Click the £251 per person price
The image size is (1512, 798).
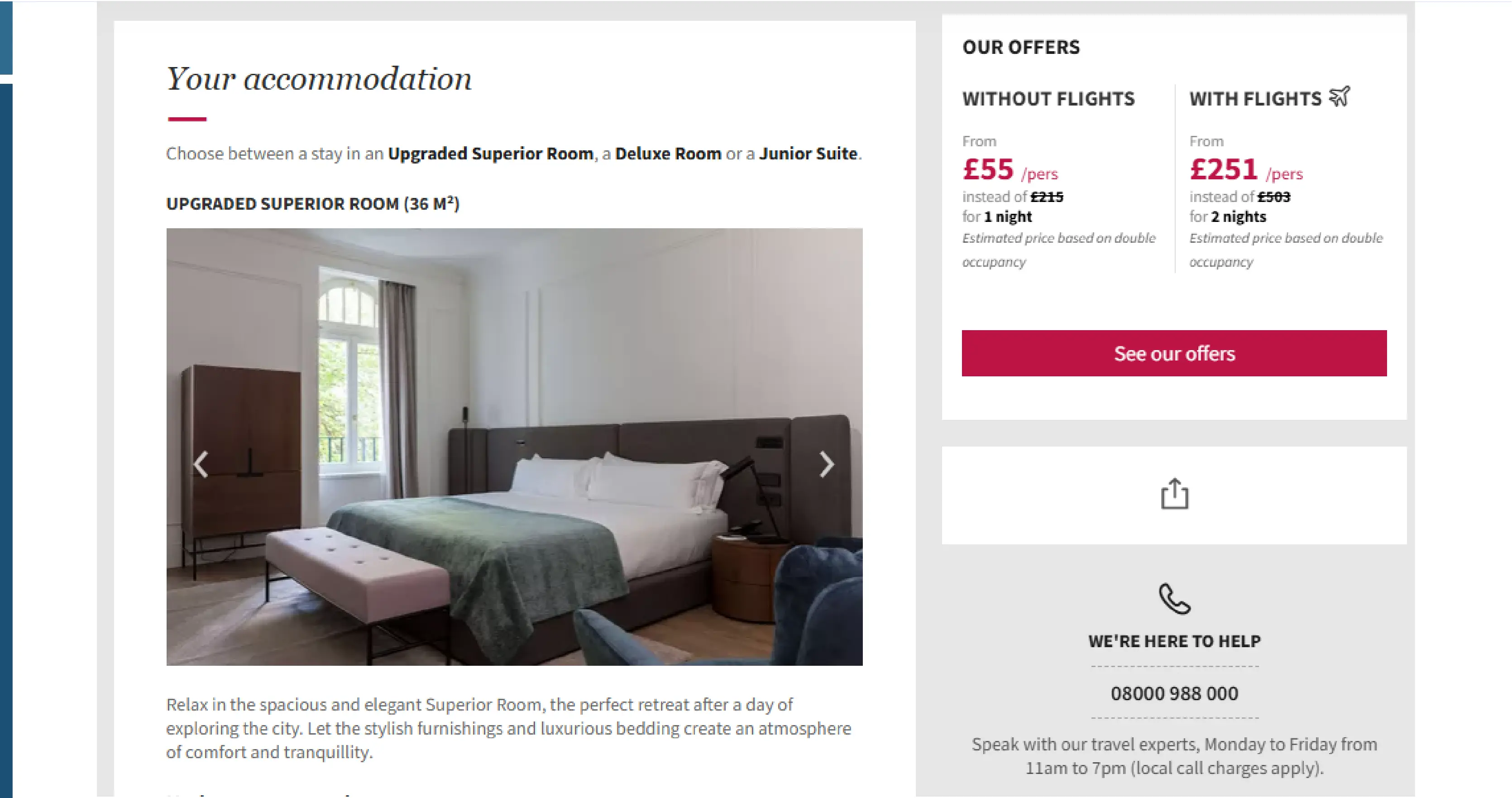click(x=1224, y=170)
